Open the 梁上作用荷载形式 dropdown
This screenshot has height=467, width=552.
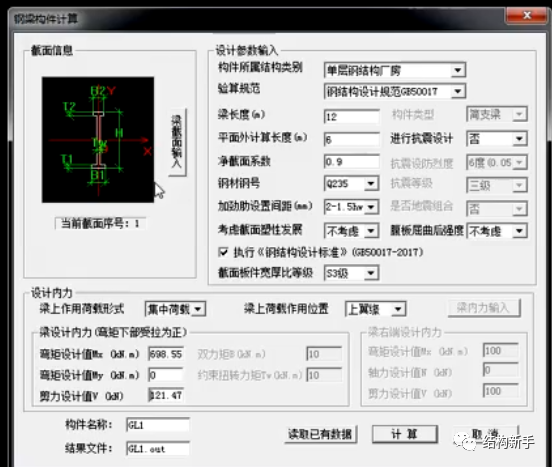click(175, 309)
